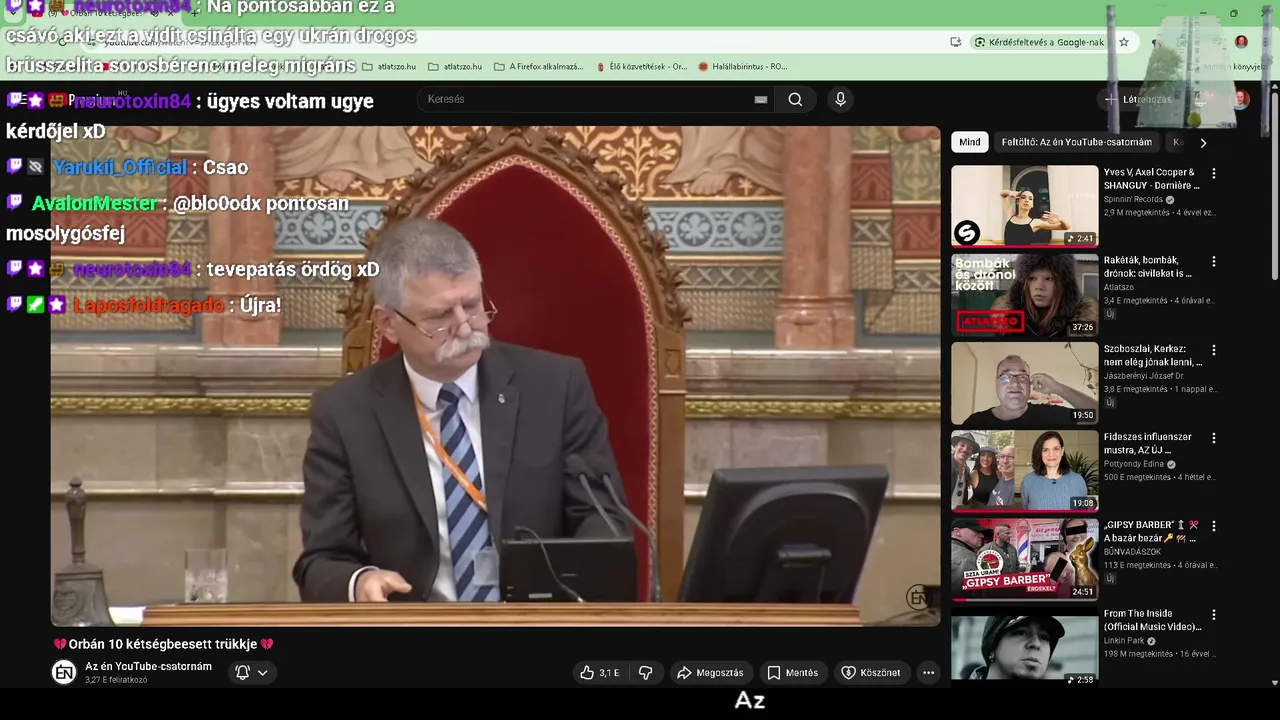Open Linkin Park From The Inside thumbnail
This screenshot has width=1280, height=720.
tap(1024, 648)
